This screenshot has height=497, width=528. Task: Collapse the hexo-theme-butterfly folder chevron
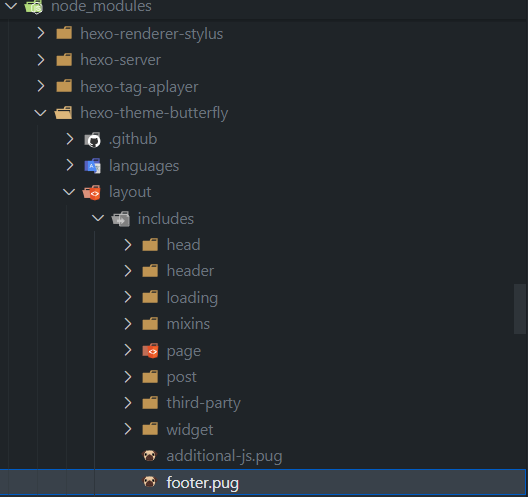tap(40, 113)
